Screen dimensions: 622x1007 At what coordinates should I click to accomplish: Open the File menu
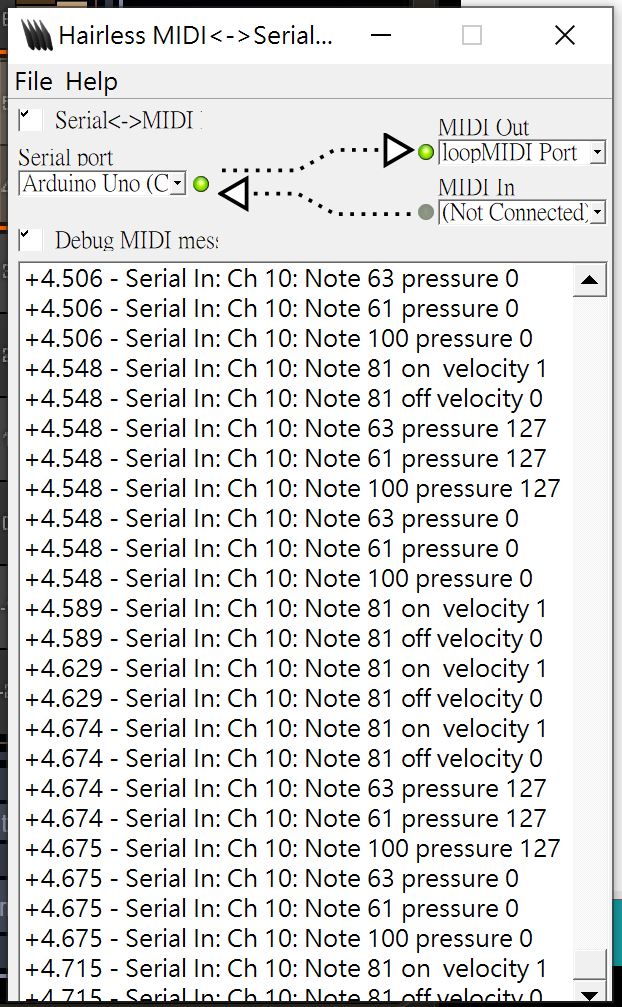pyautogui.click(x=33, y=81)
